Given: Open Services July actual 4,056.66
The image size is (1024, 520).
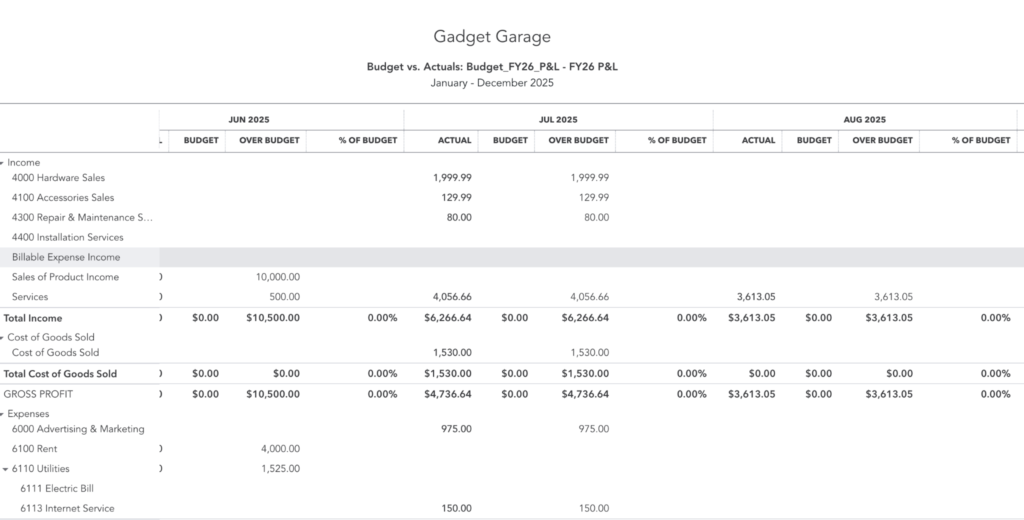Looking at the screenshot, I should [x=452, y=297].
